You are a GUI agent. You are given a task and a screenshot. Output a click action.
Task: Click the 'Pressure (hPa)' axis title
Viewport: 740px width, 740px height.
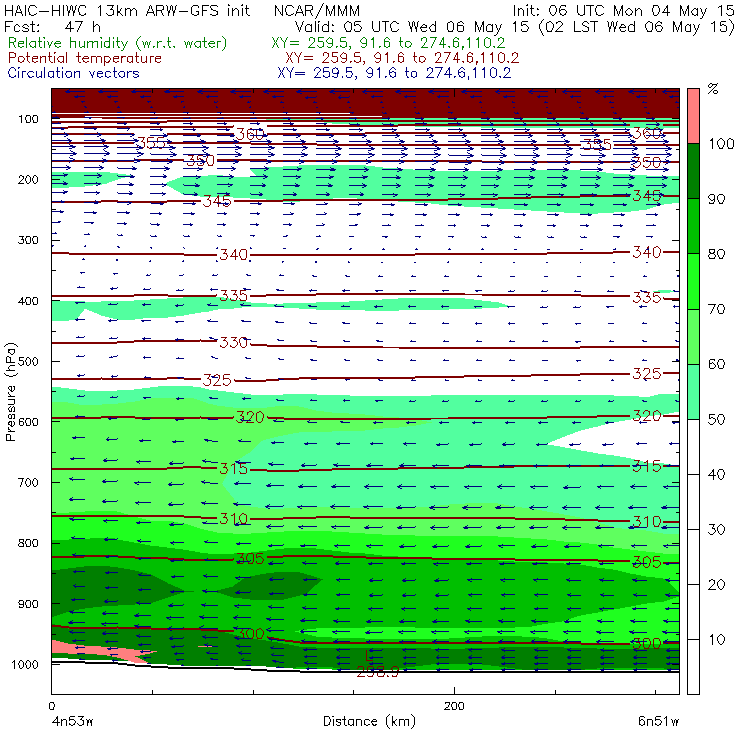(x=11, y=392)
